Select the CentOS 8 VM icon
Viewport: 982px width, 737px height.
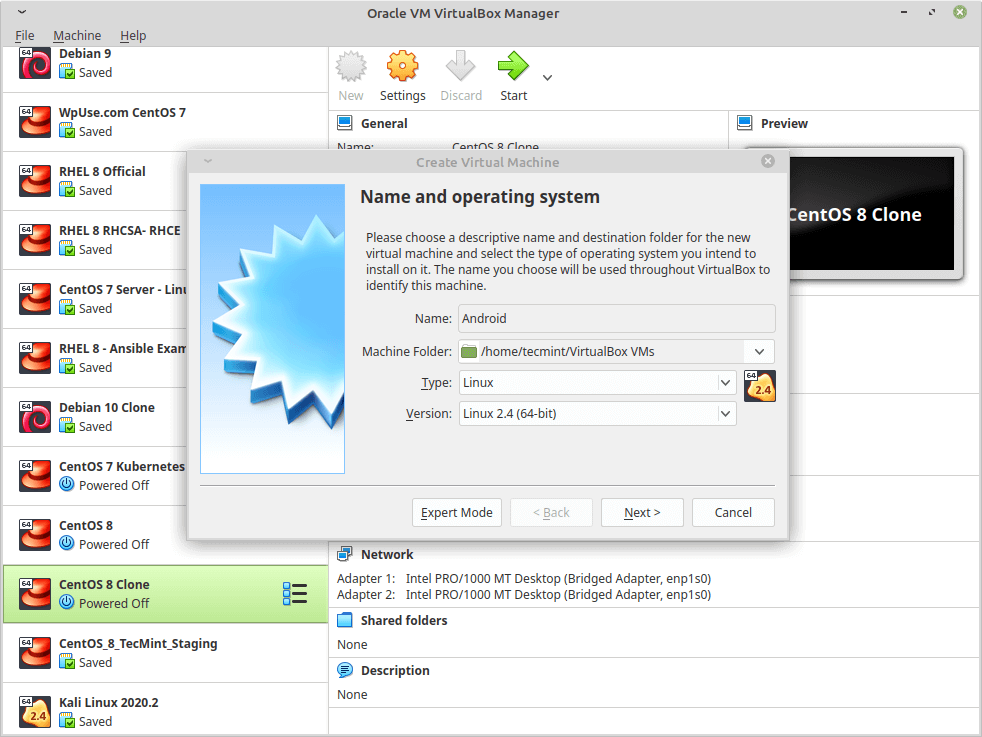34,535
